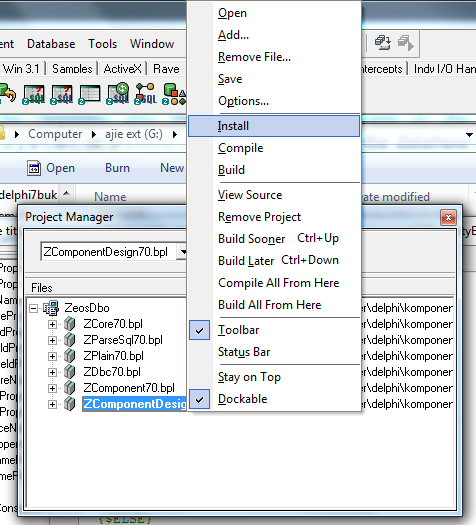This screenshot has width=476, height=525.
Task: Open the ZComponentDesign70.bpl project dropdown
Action: pyautogui.click(x=182, y=252)
